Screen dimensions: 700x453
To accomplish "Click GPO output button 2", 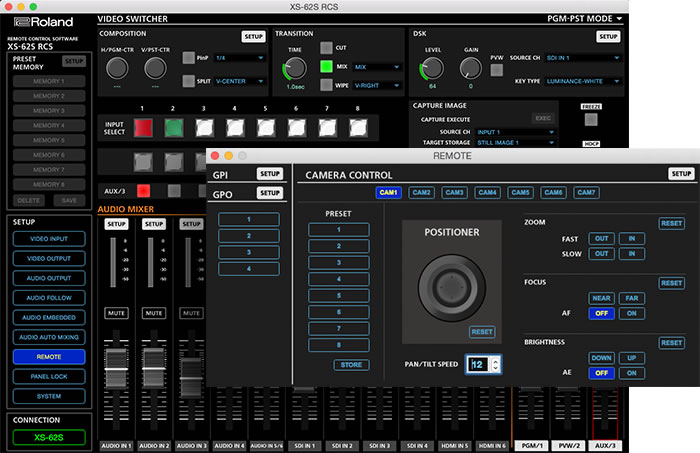I will (x=249, y=236).
